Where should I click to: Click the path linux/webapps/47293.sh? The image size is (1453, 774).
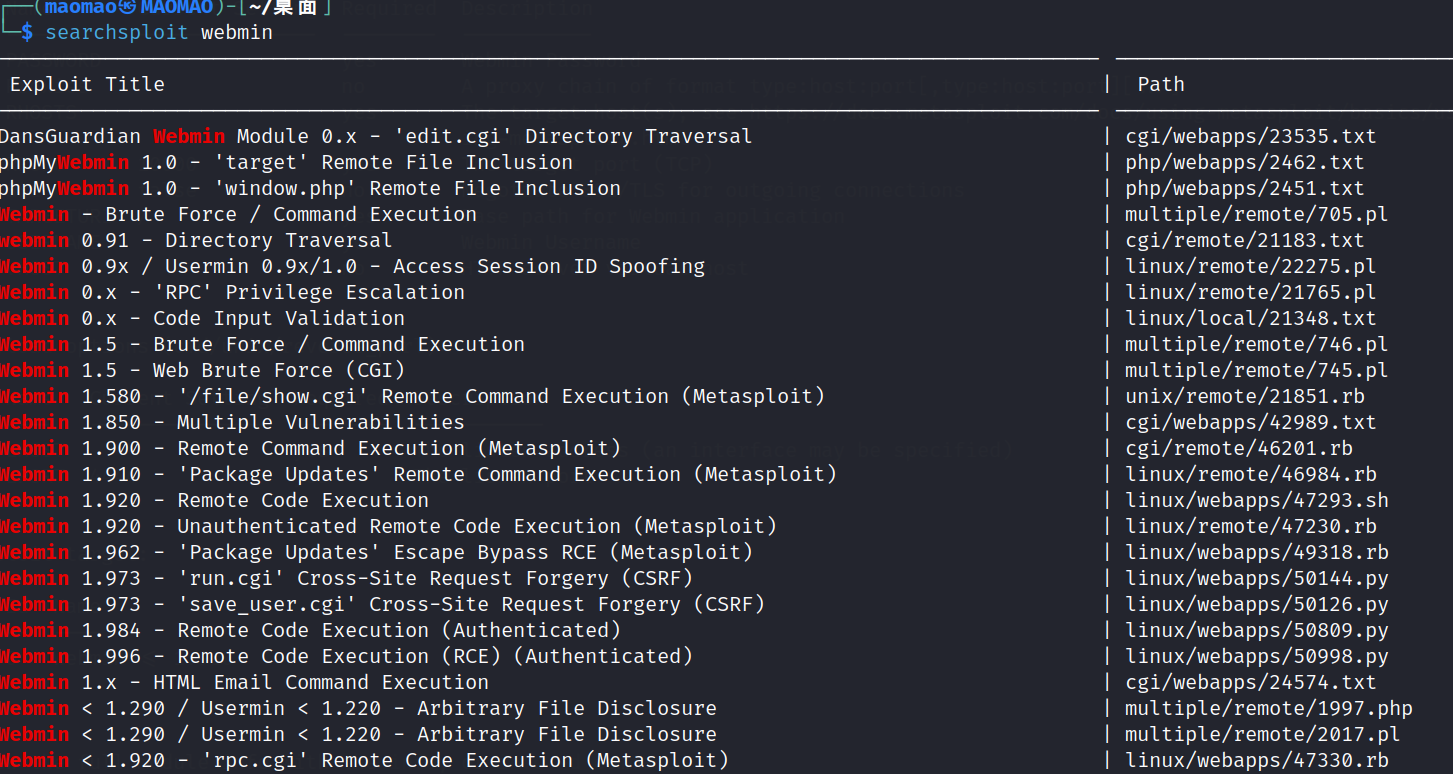coord(1256,501)
